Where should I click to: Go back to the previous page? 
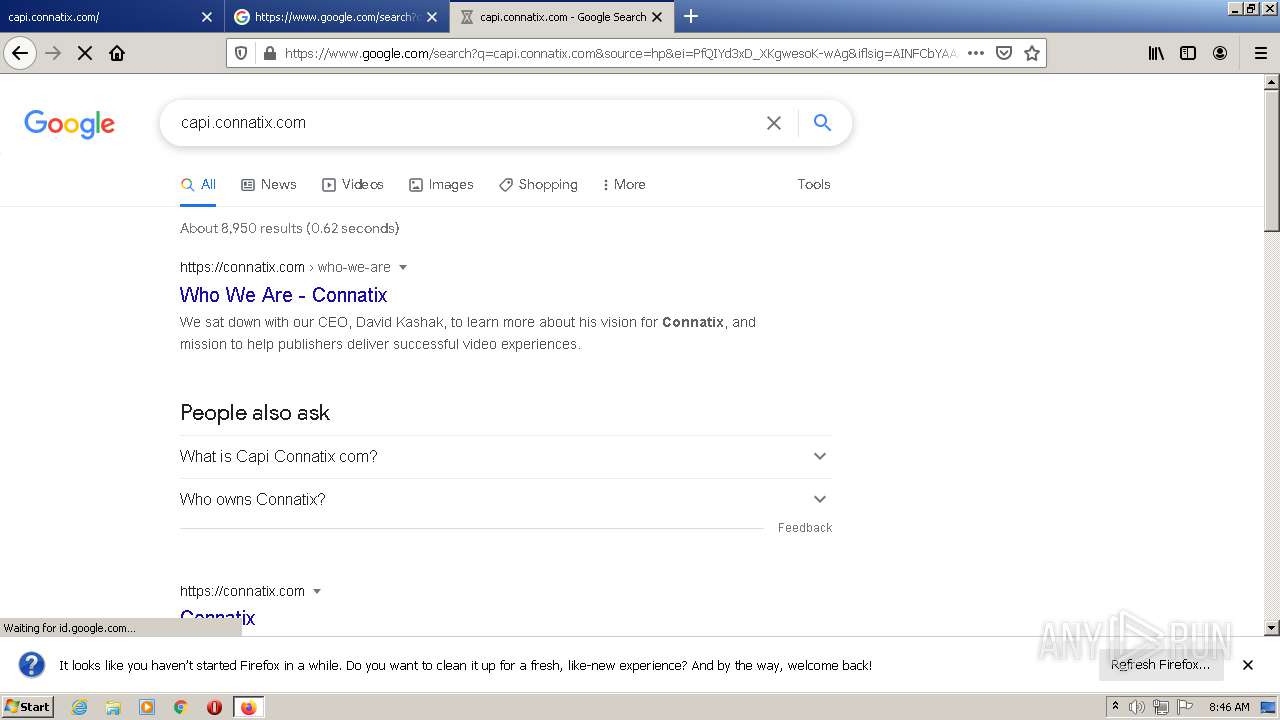(x=20, y=53)
